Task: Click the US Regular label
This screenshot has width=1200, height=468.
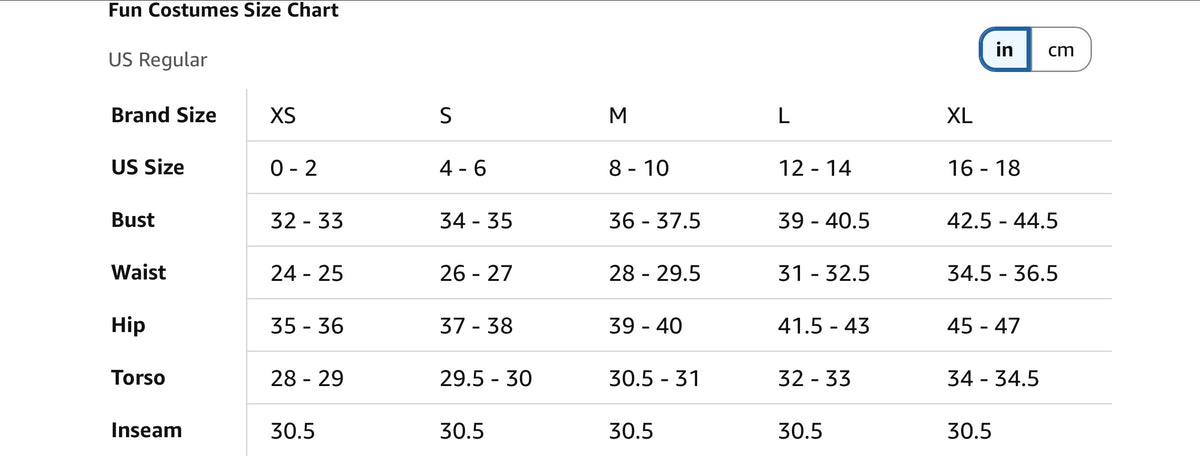Action: 158,60
